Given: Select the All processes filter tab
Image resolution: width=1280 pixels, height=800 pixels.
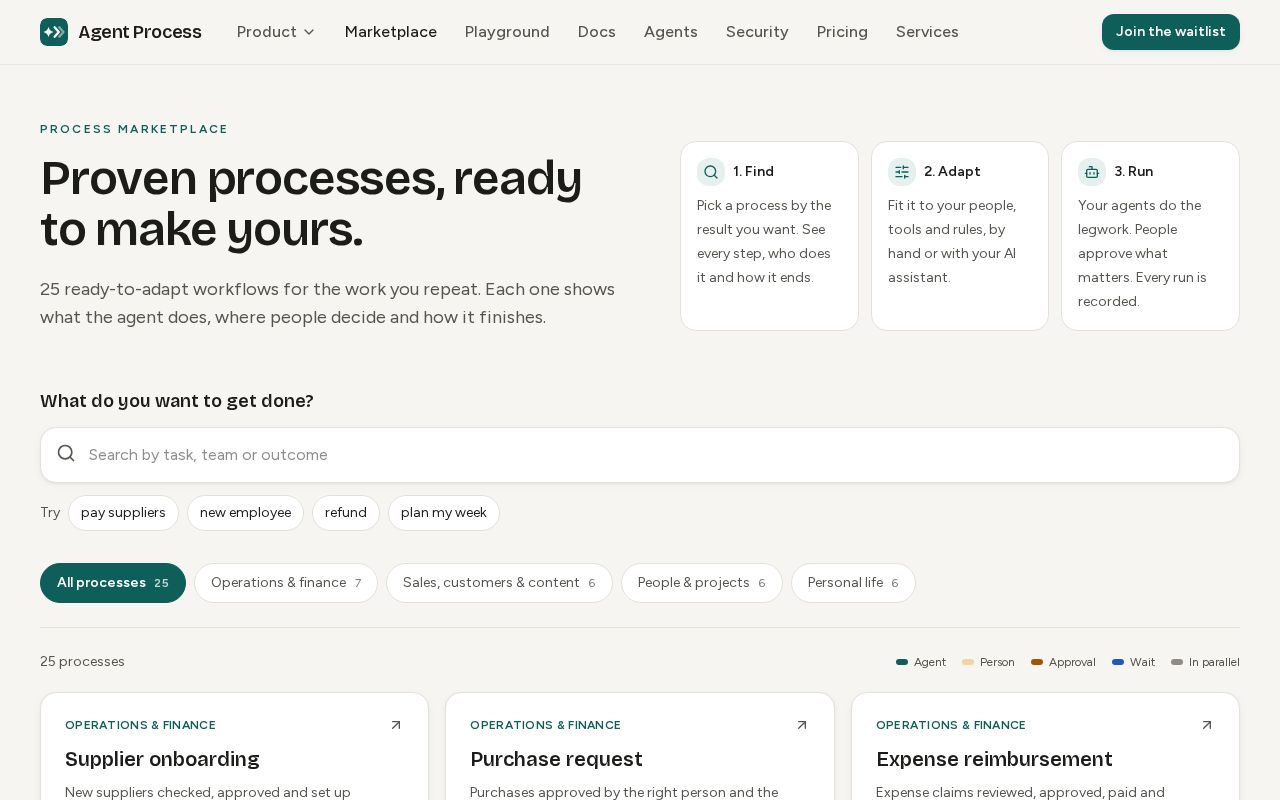Looking at the screenshot, I should [113, 583].
